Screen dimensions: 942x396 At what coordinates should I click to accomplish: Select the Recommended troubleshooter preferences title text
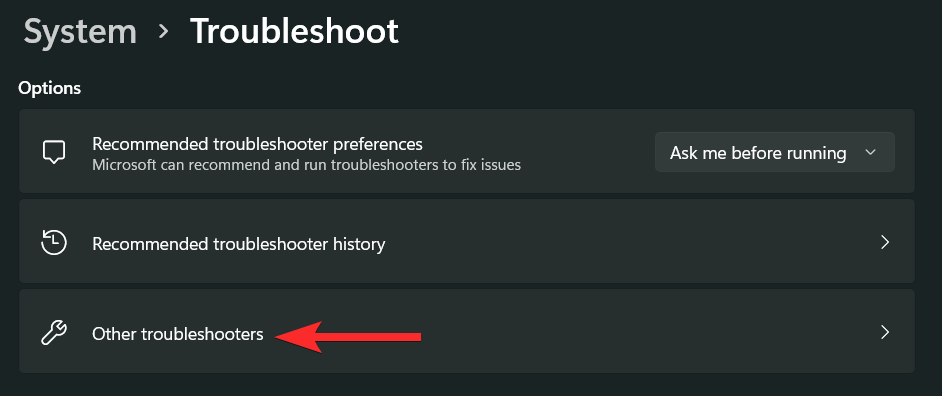click(258, 144)
